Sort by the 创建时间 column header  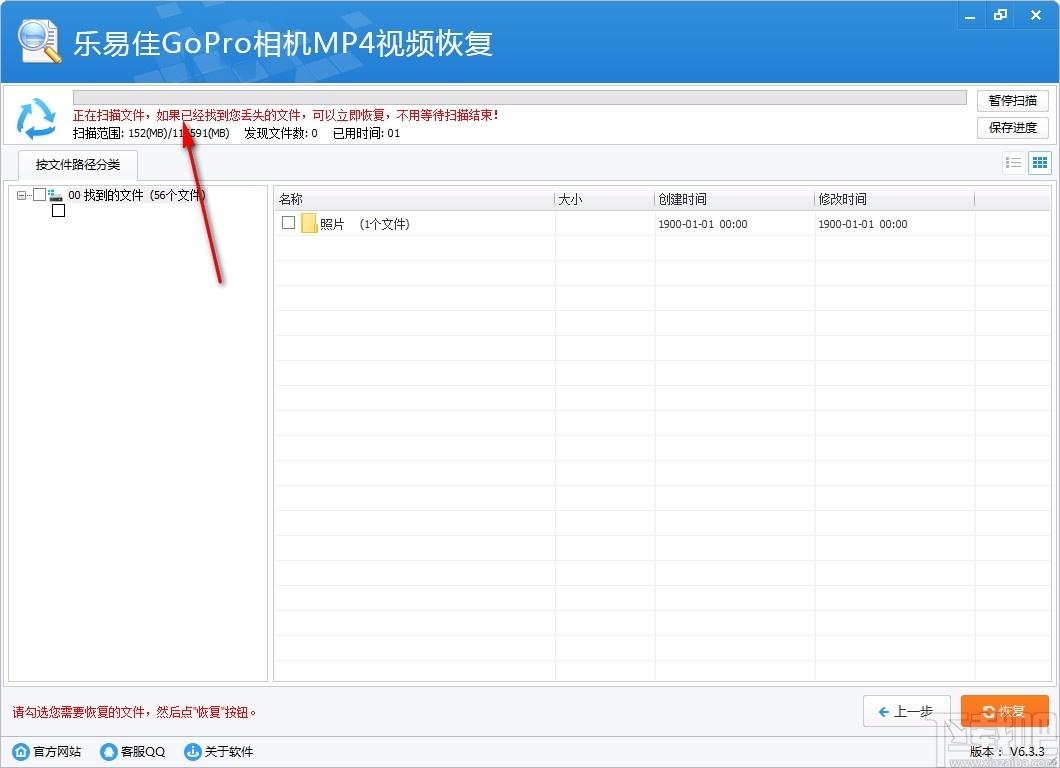735,199
